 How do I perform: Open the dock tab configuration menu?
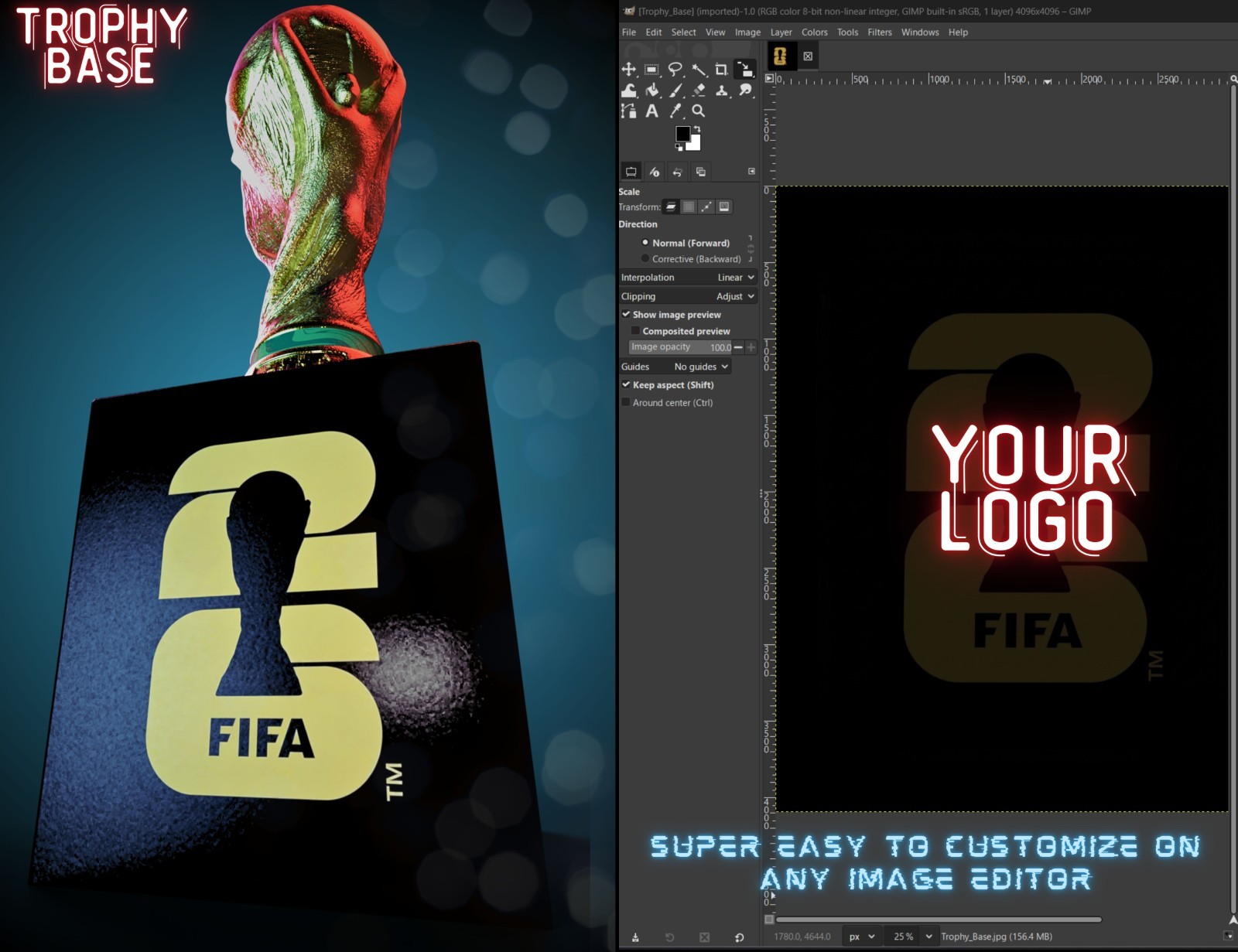pyautogui.click(x=751, y=171)
